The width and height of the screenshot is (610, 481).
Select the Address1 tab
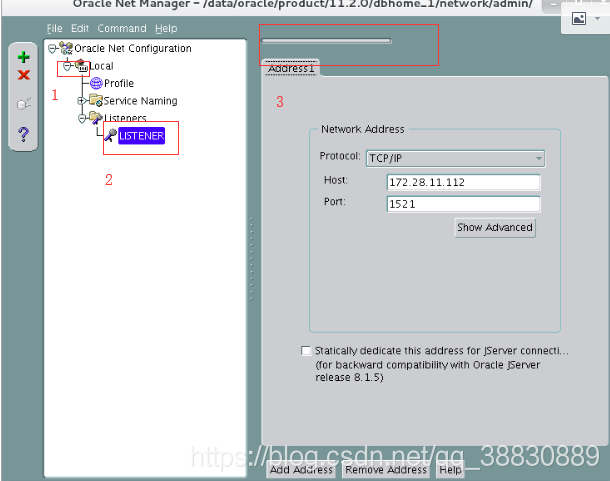coord(291,68)
